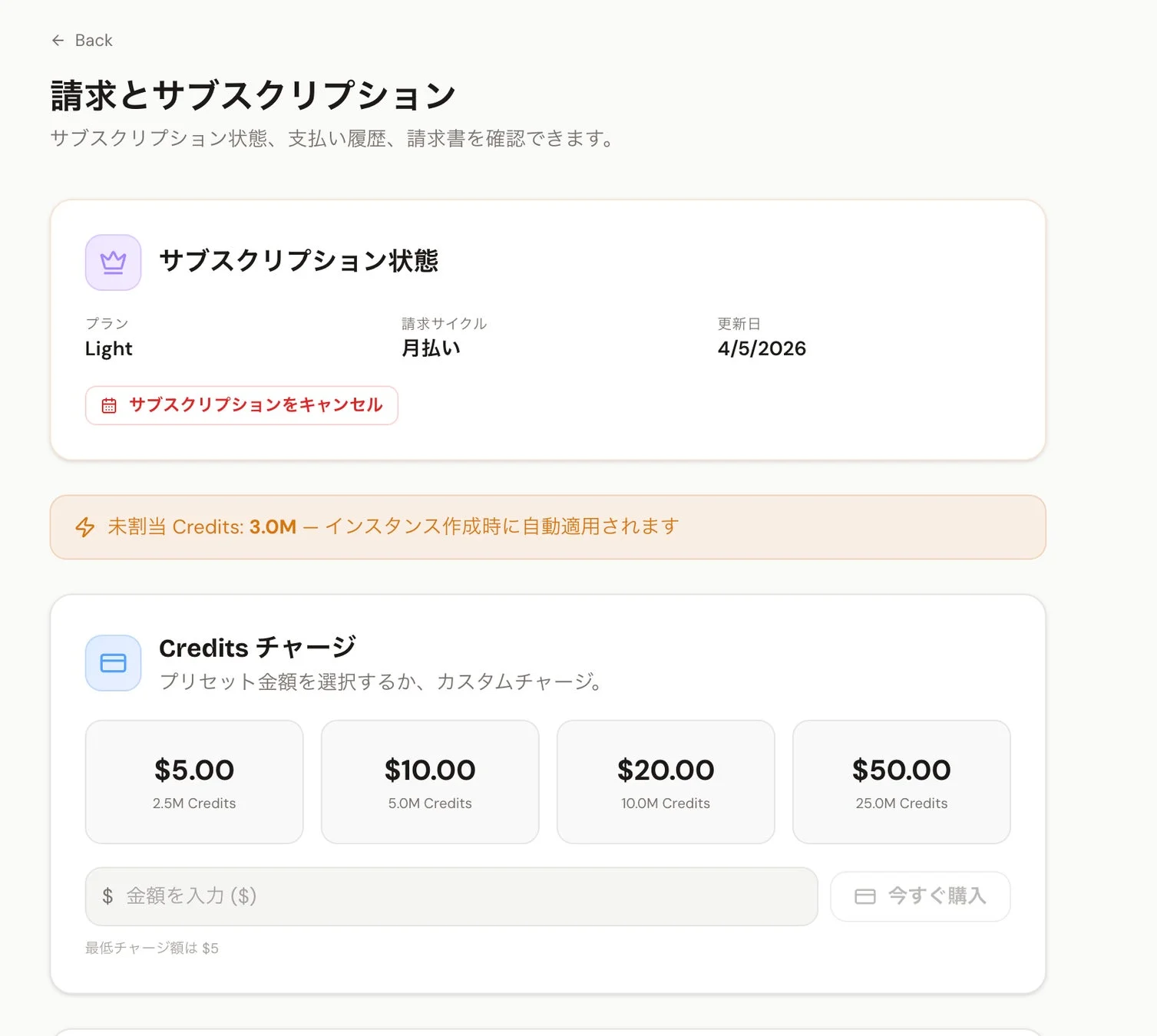Click the renewal date 4/5/2026
The width and height of the screenshot is (1157, 1036).
(x=761, y=348)
